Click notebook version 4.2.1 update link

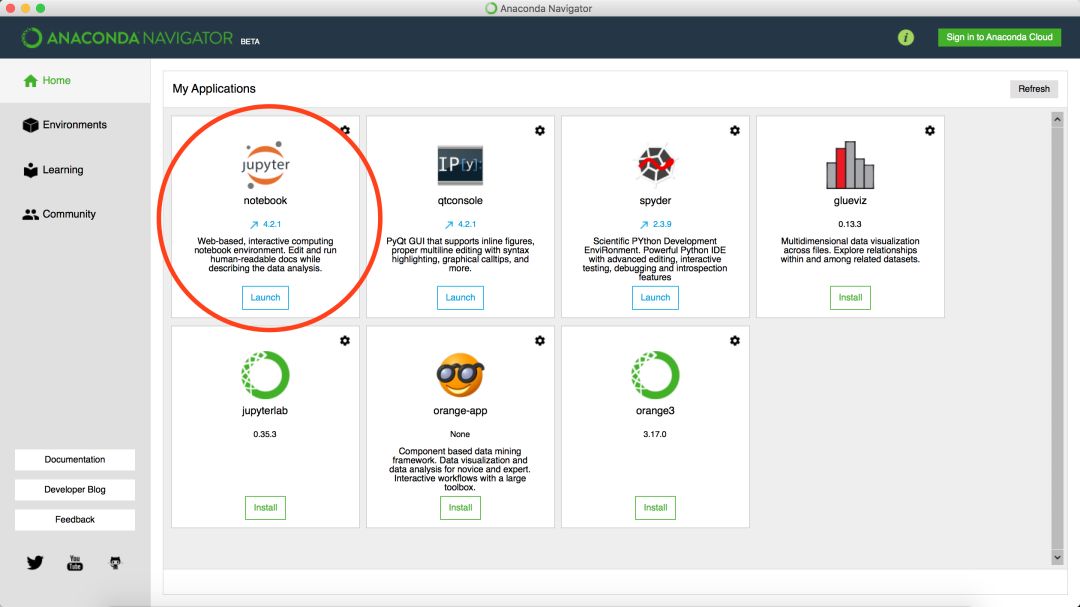[265, 224]
